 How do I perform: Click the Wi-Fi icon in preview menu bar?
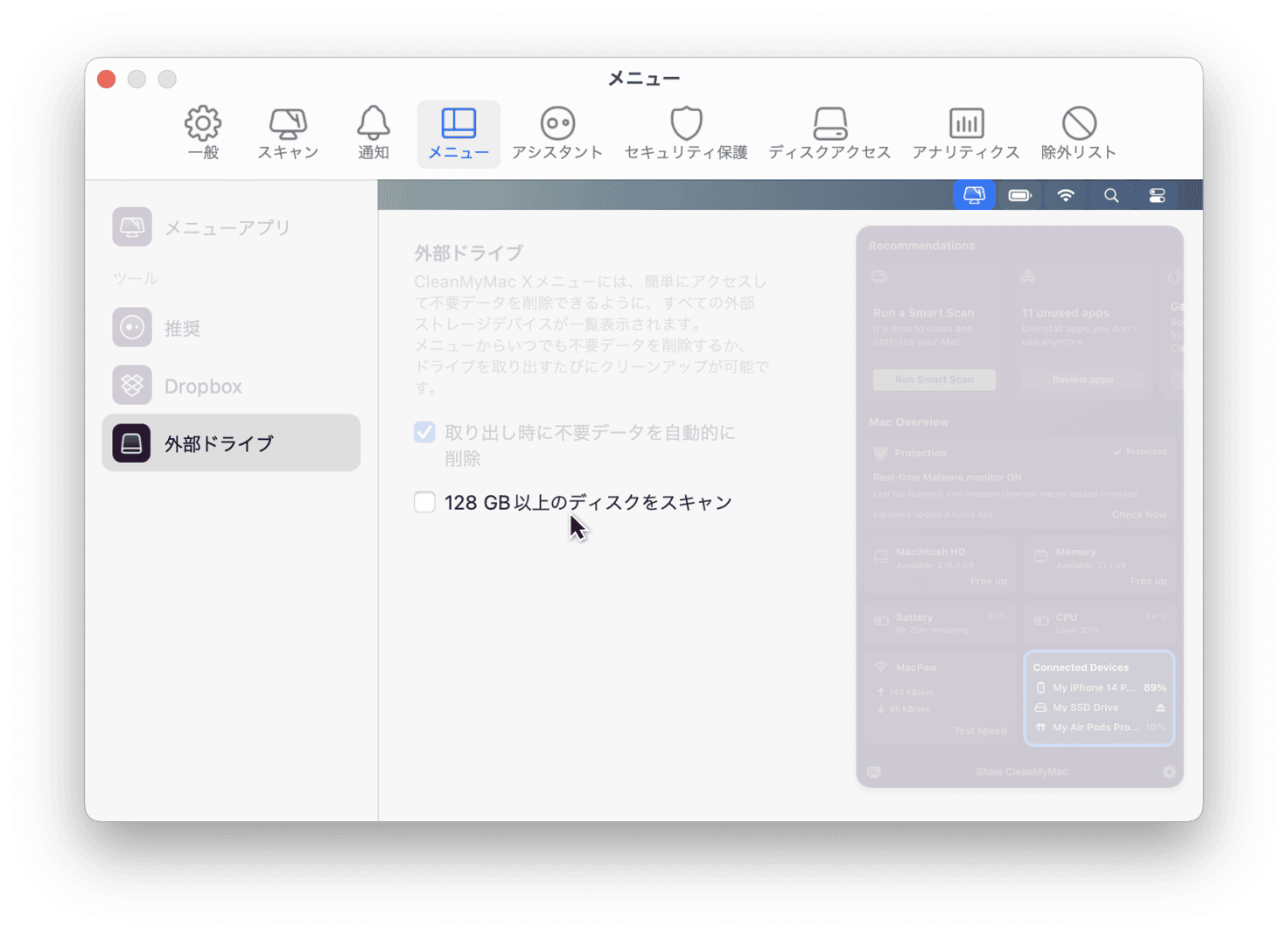click(x=1066, y=195)
